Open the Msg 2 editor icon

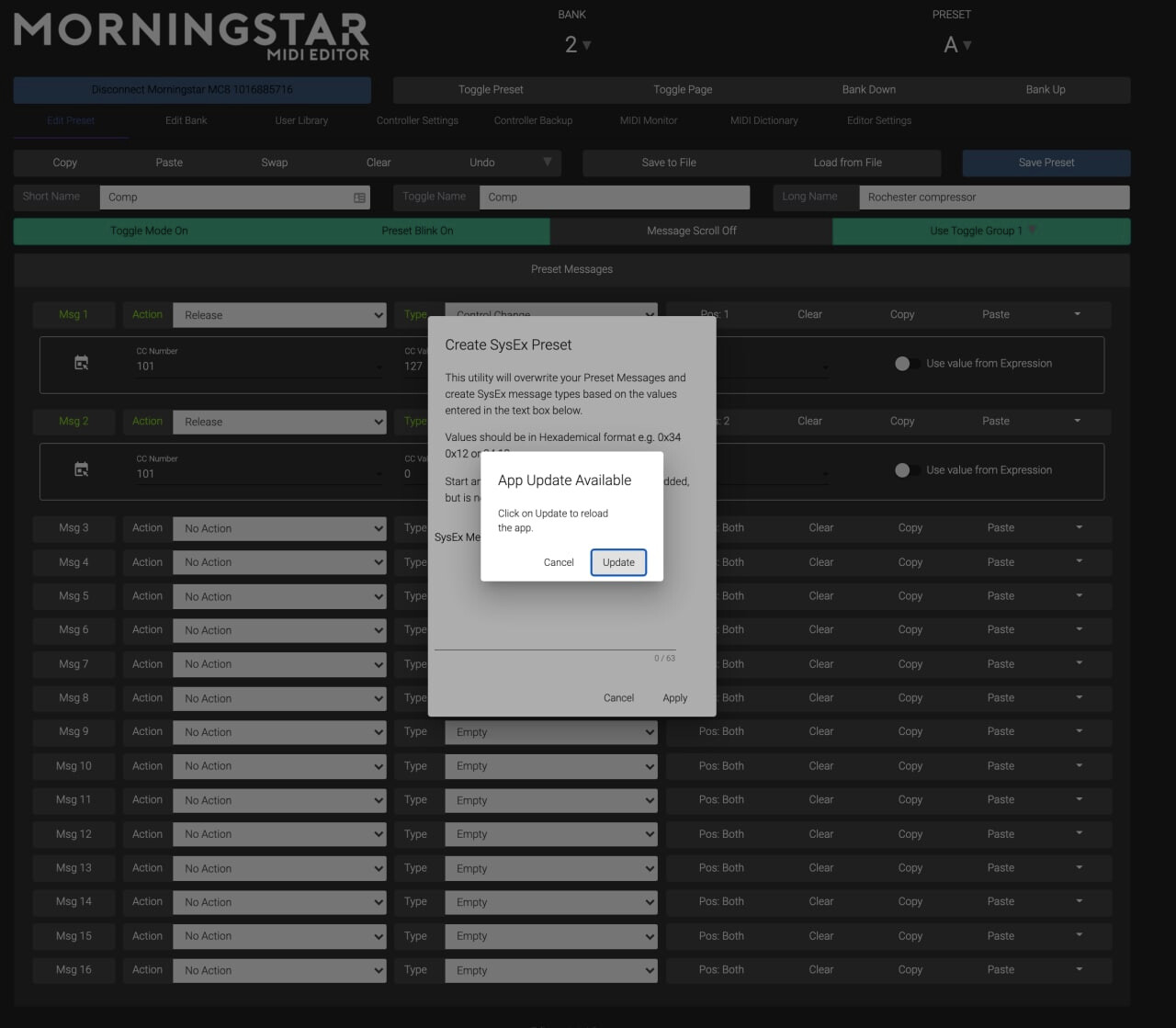[82, 469]
